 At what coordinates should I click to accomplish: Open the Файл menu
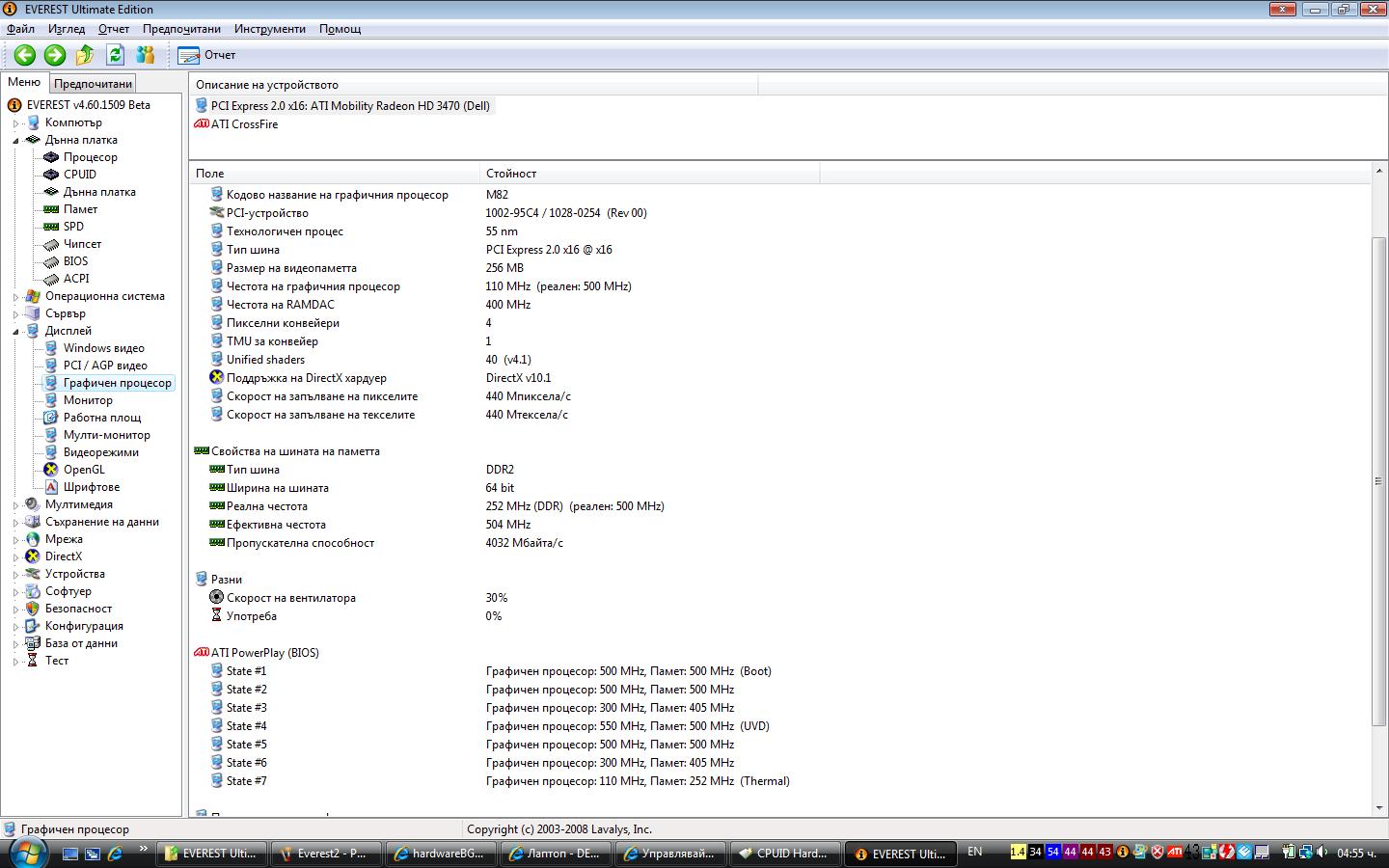[x=20, y=29]
